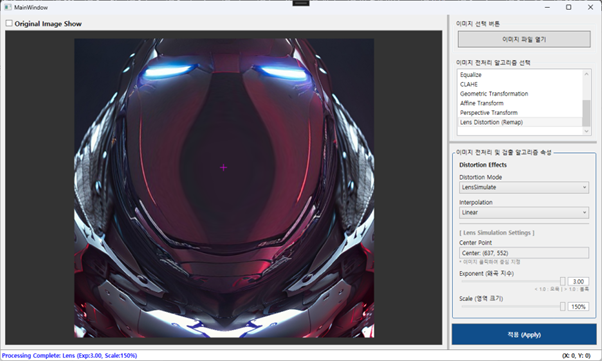
Task: Click the Apply button
Action: (x=524, y=335)
